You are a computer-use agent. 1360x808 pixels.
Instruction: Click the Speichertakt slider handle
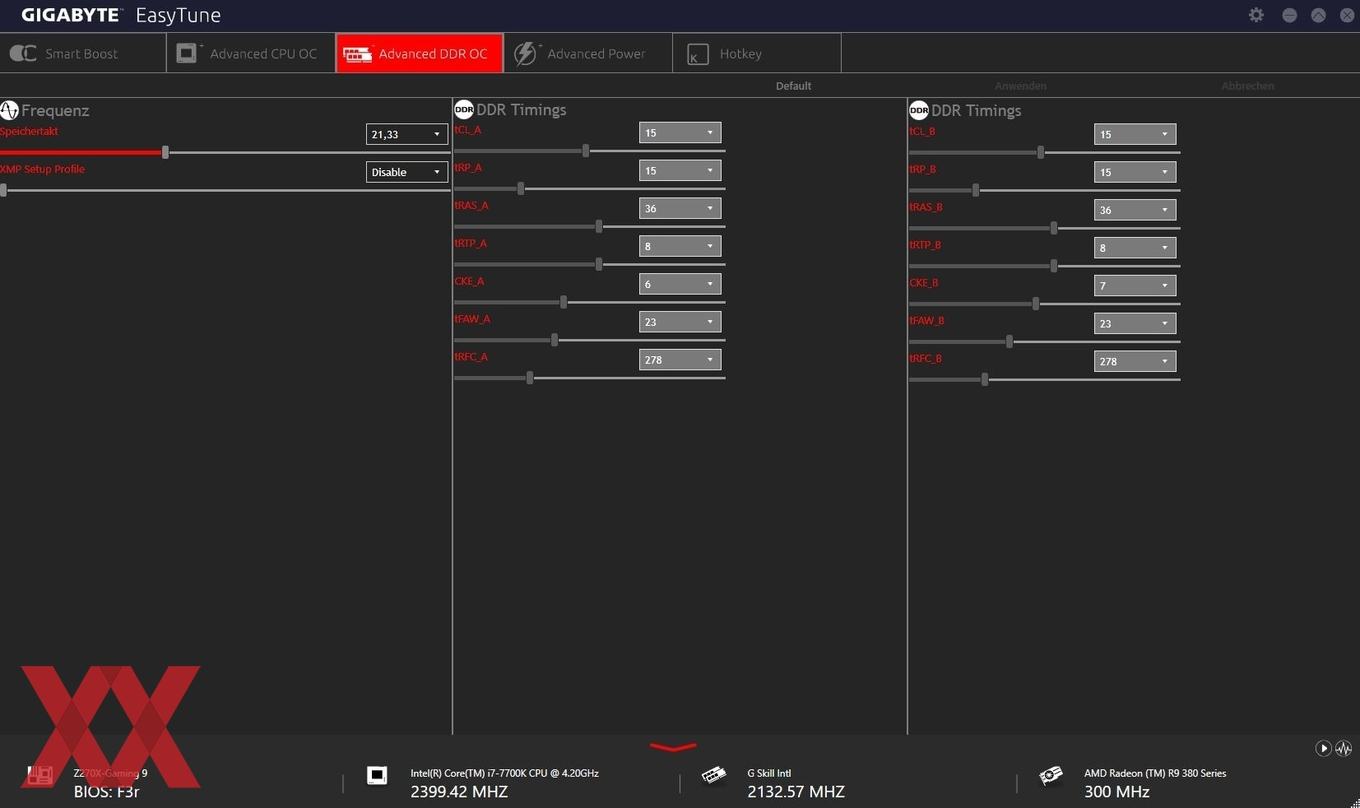pos(165,152)
